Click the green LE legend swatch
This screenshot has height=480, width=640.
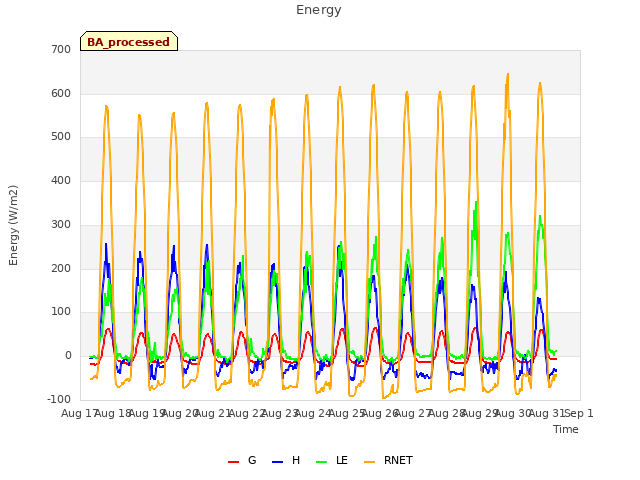tap(322, 462)
